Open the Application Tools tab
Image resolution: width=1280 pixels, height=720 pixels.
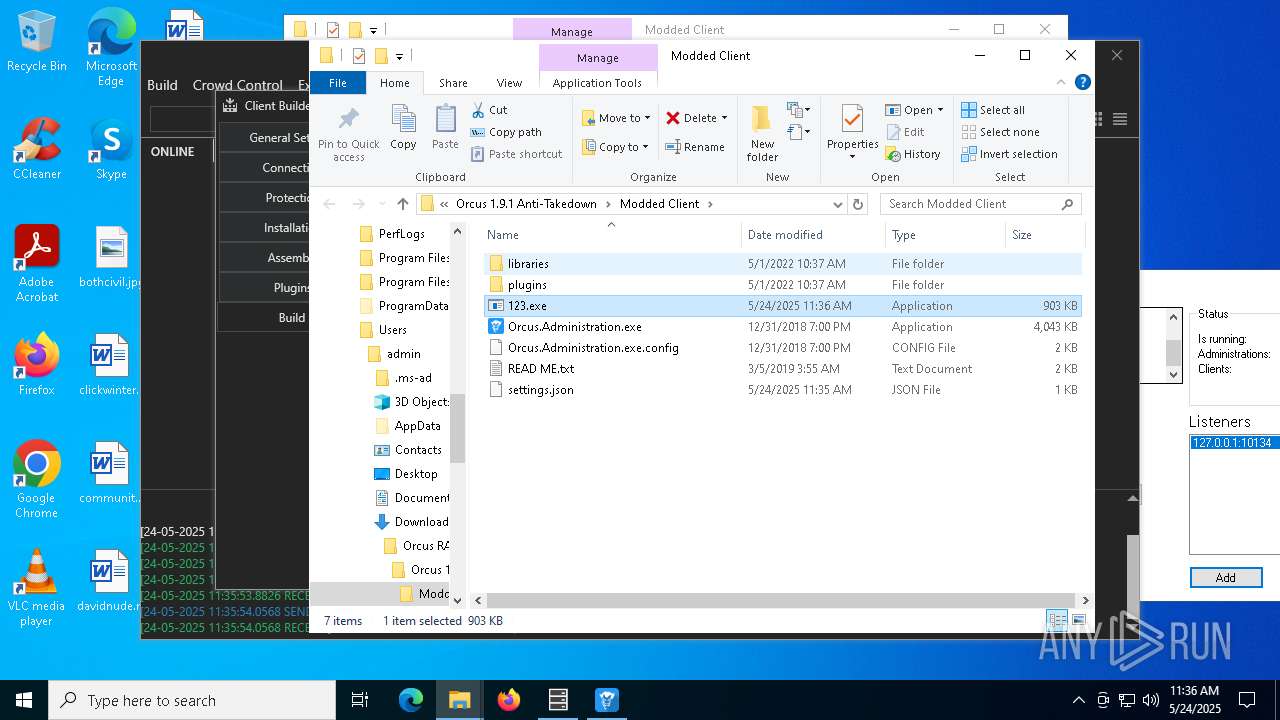597,83
